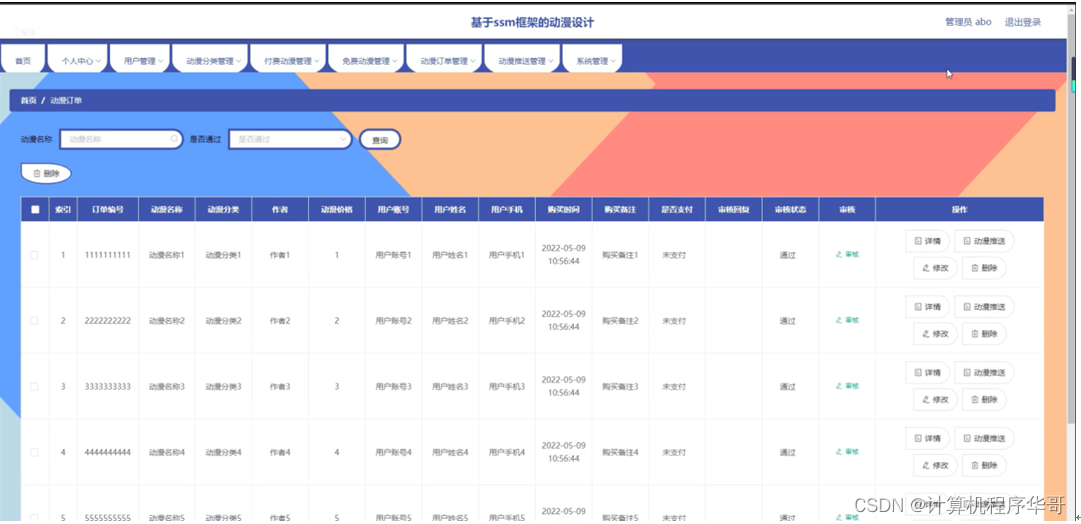Click cell 动漫名称1

[x=167, y=255]
